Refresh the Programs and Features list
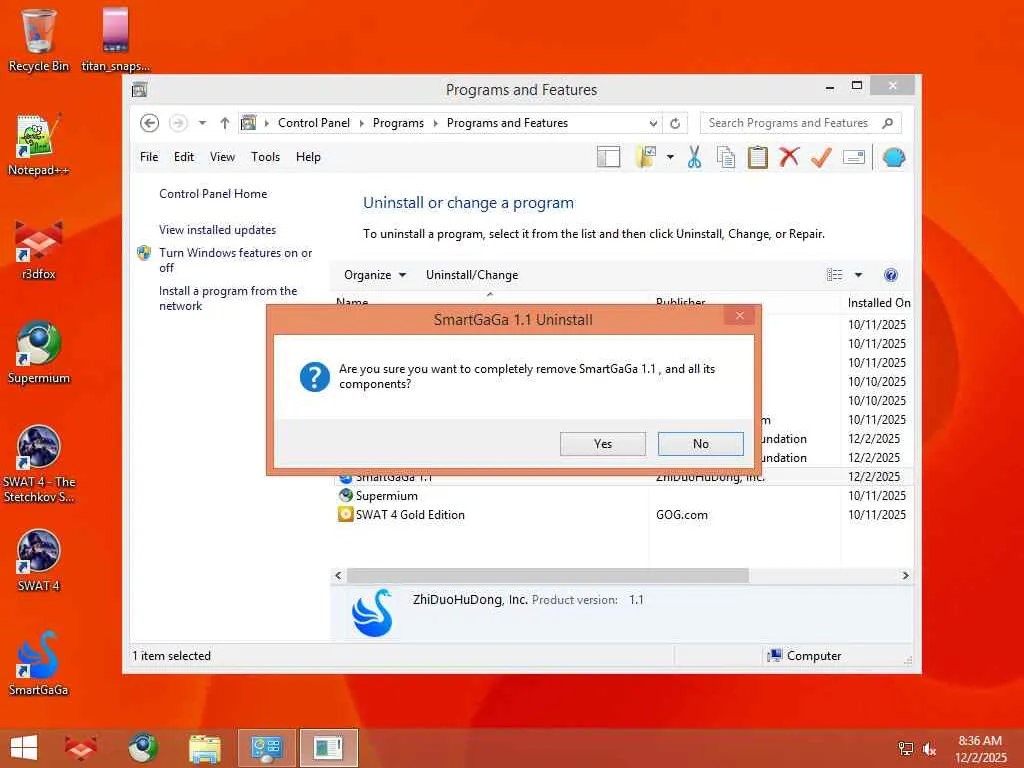 pyautogui.click(x=675, y=123)
